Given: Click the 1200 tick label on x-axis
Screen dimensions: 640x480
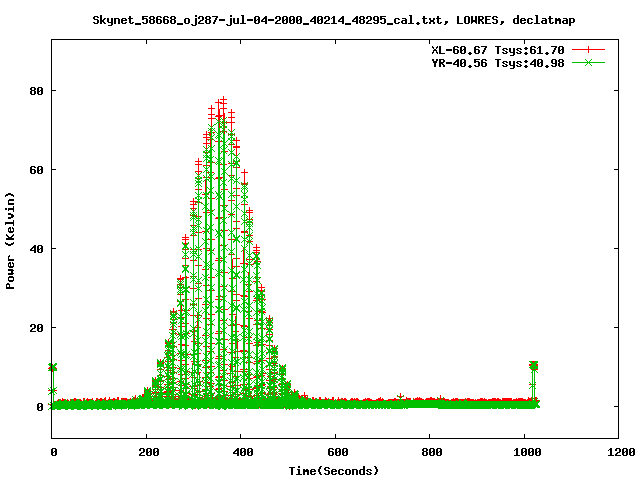Looking at the screenshot, I should [x=621, y=452].
